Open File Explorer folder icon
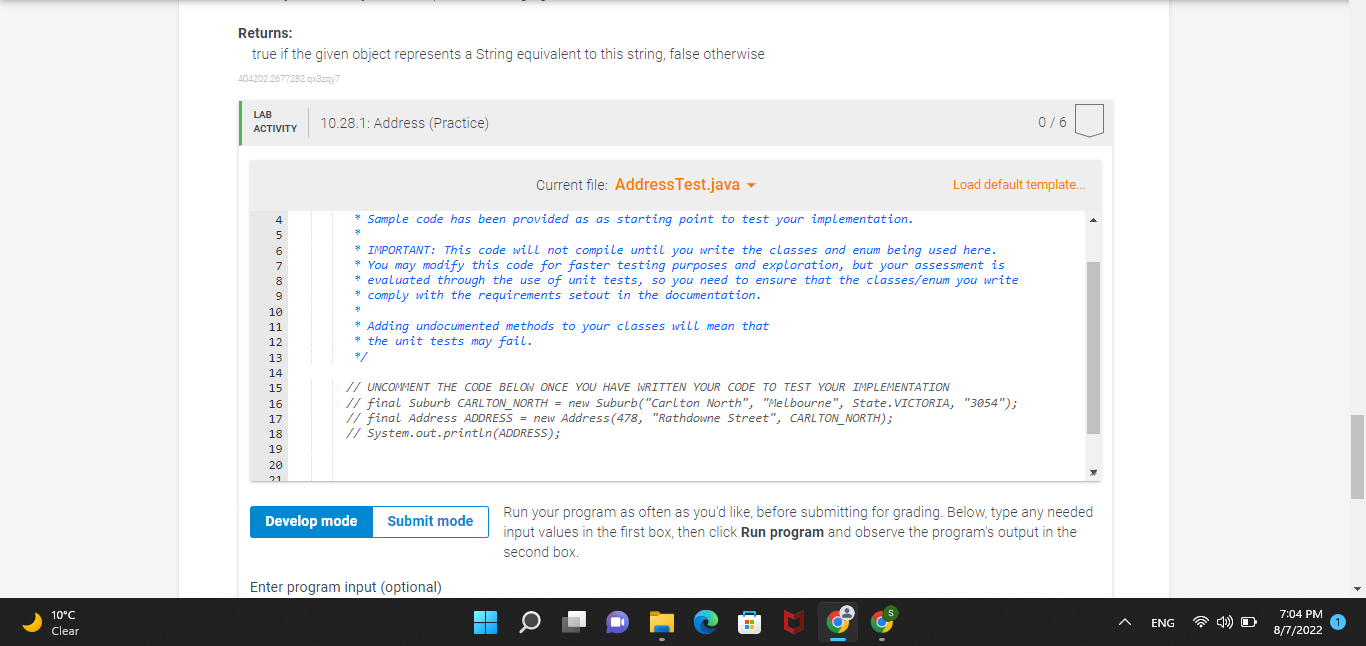This screenshot has width=1366, height=646. (662, 622)
